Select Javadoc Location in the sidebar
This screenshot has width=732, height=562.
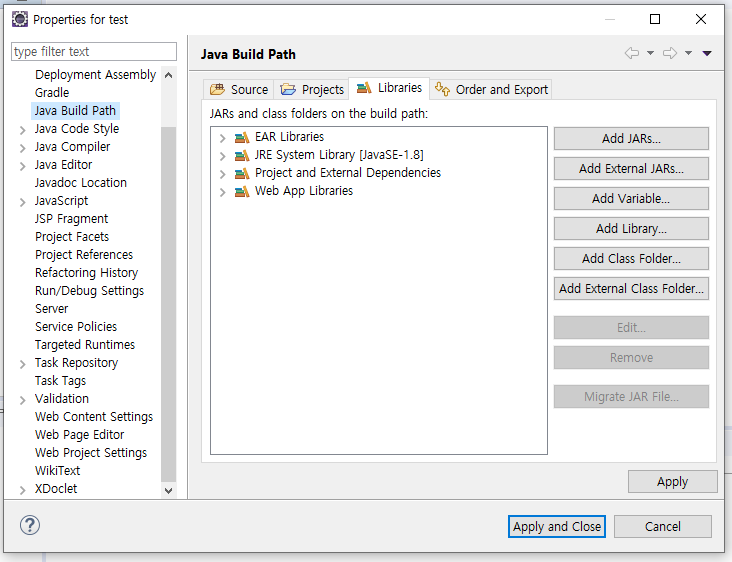point(80,183)
